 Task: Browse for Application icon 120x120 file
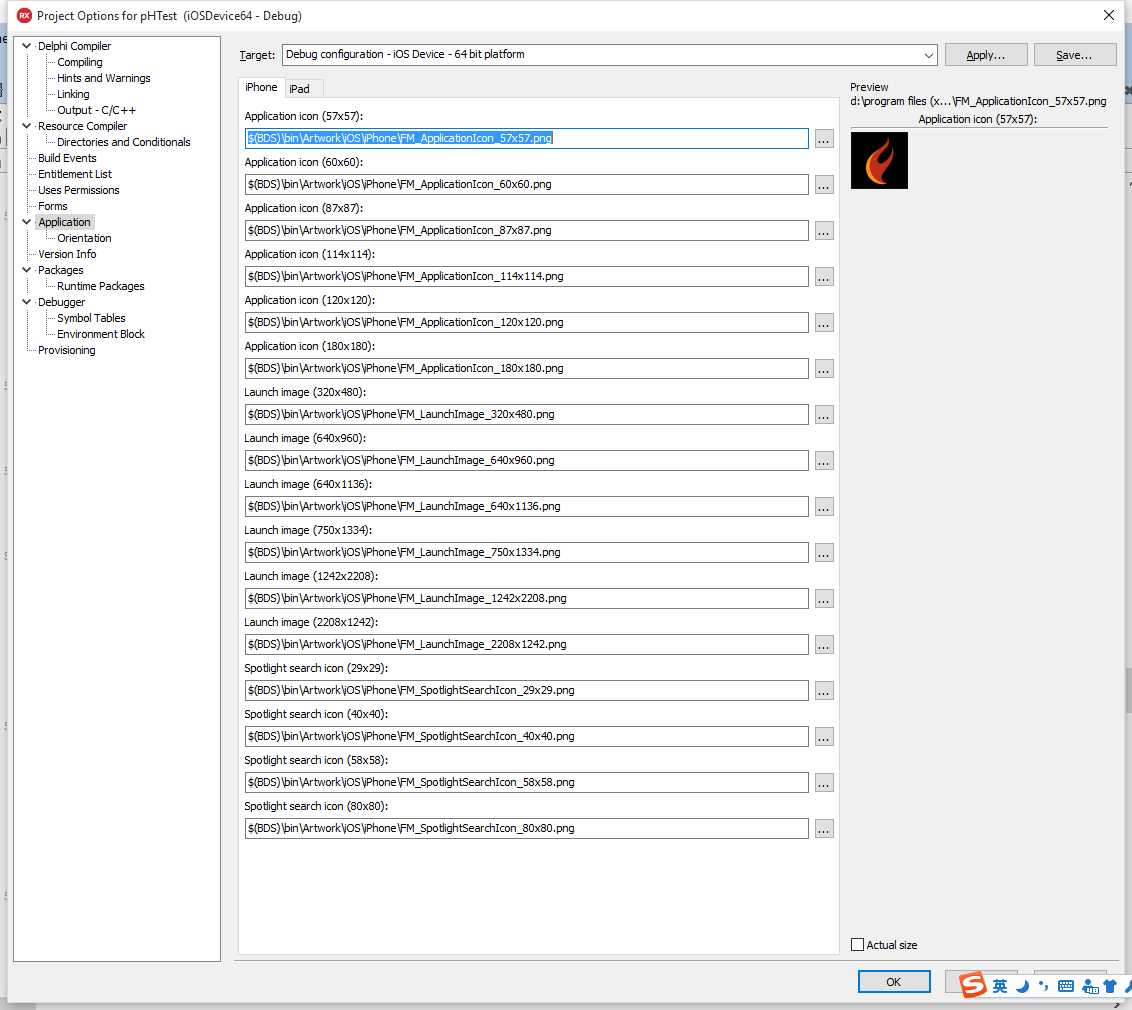(x=824, y=323)
